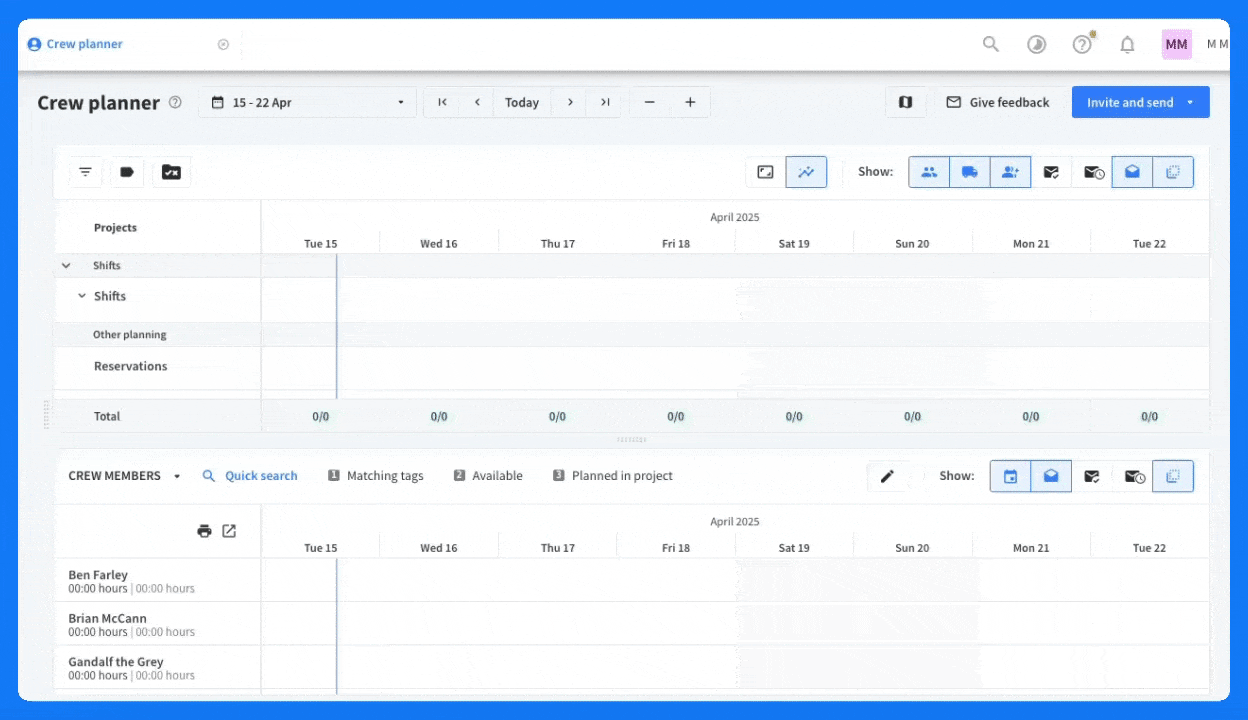Open the help question mark in header
This screenshot has width=1248, height=720.
(1082, 44)
